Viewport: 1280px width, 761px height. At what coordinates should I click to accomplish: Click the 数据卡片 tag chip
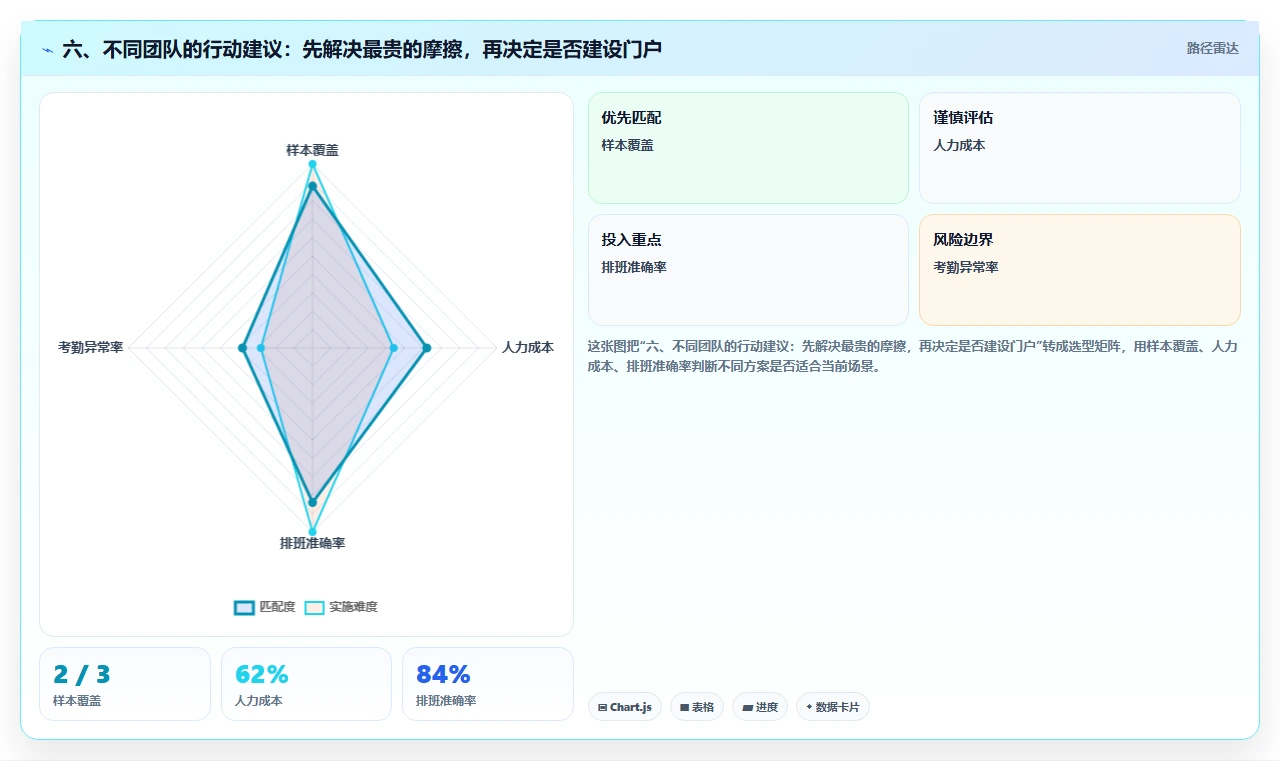(833, 707)
